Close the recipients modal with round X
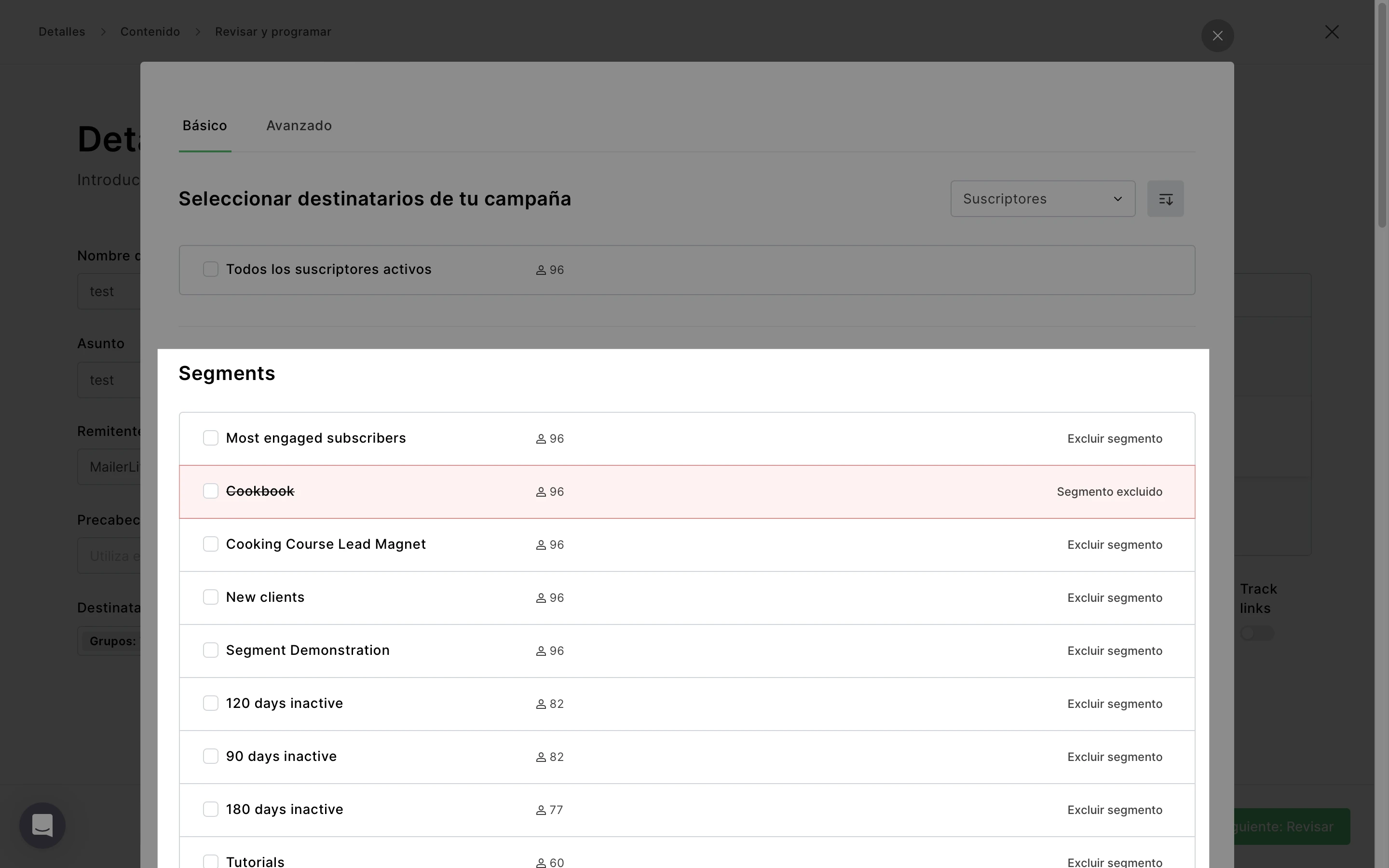Image resolution: width=1389 pixels, height=868 pixels. [x=1217, y=36]
